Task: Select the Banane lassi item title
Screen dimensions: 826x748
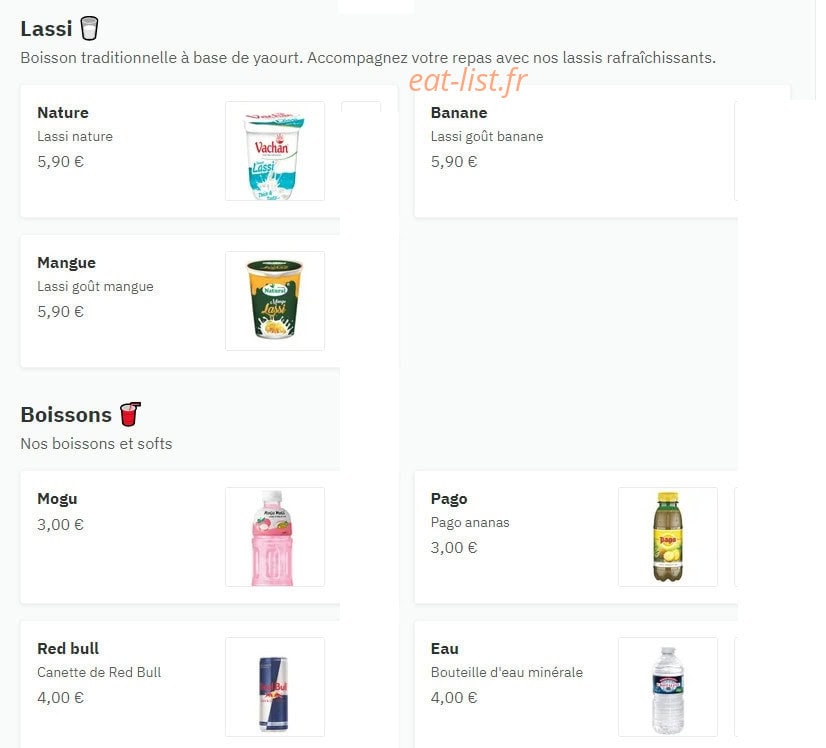Action: 459,113
